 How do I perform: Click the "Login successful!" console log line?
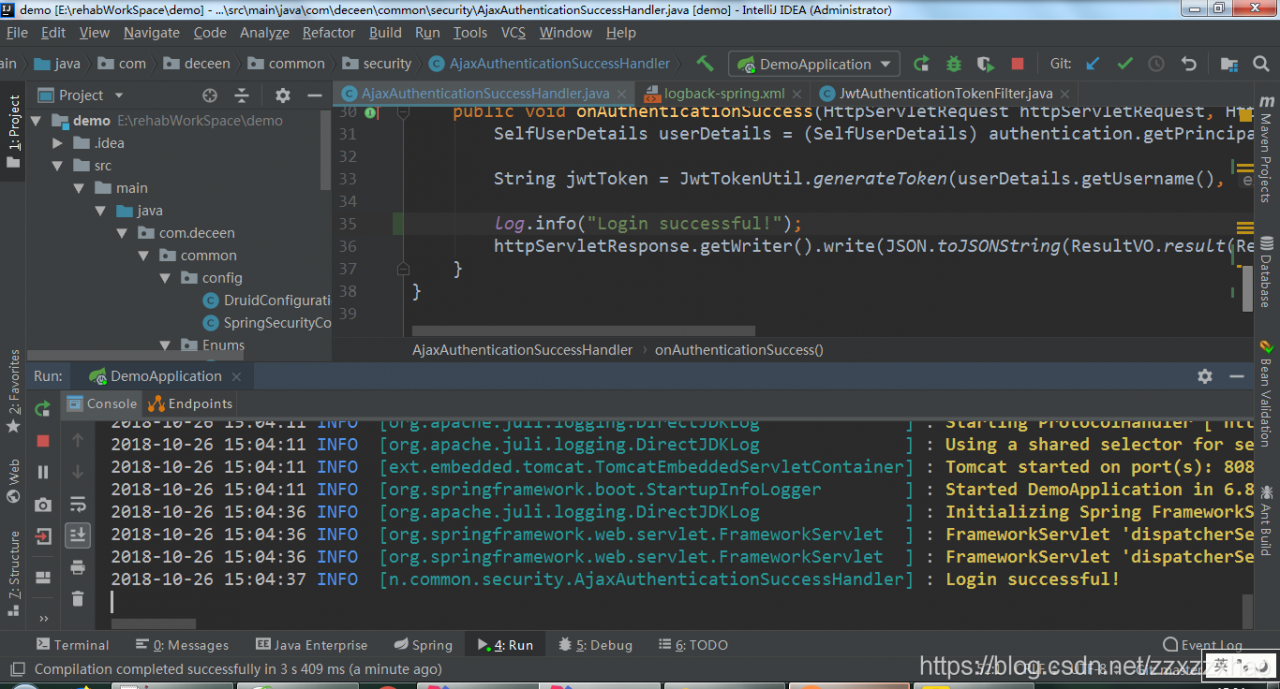pos(615,579)
